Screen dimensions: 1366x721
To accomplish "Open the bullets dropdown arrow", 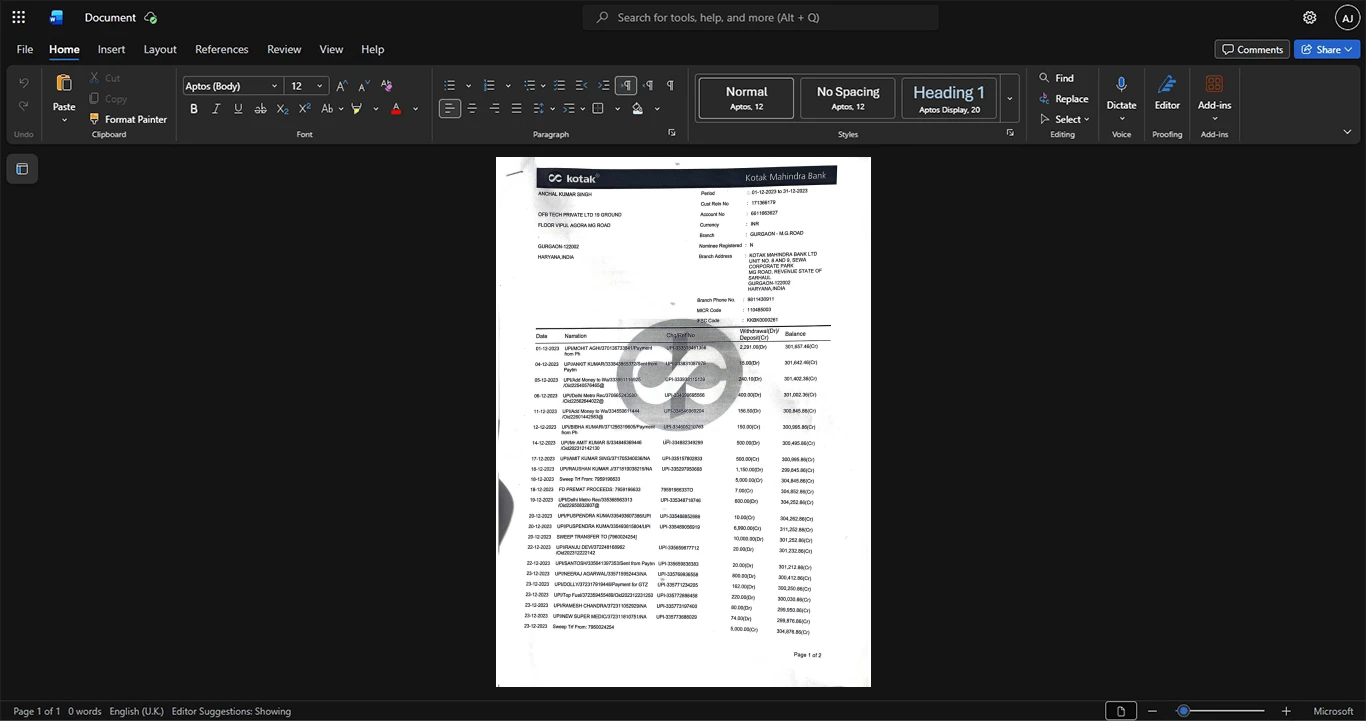I will coord(469,85).
